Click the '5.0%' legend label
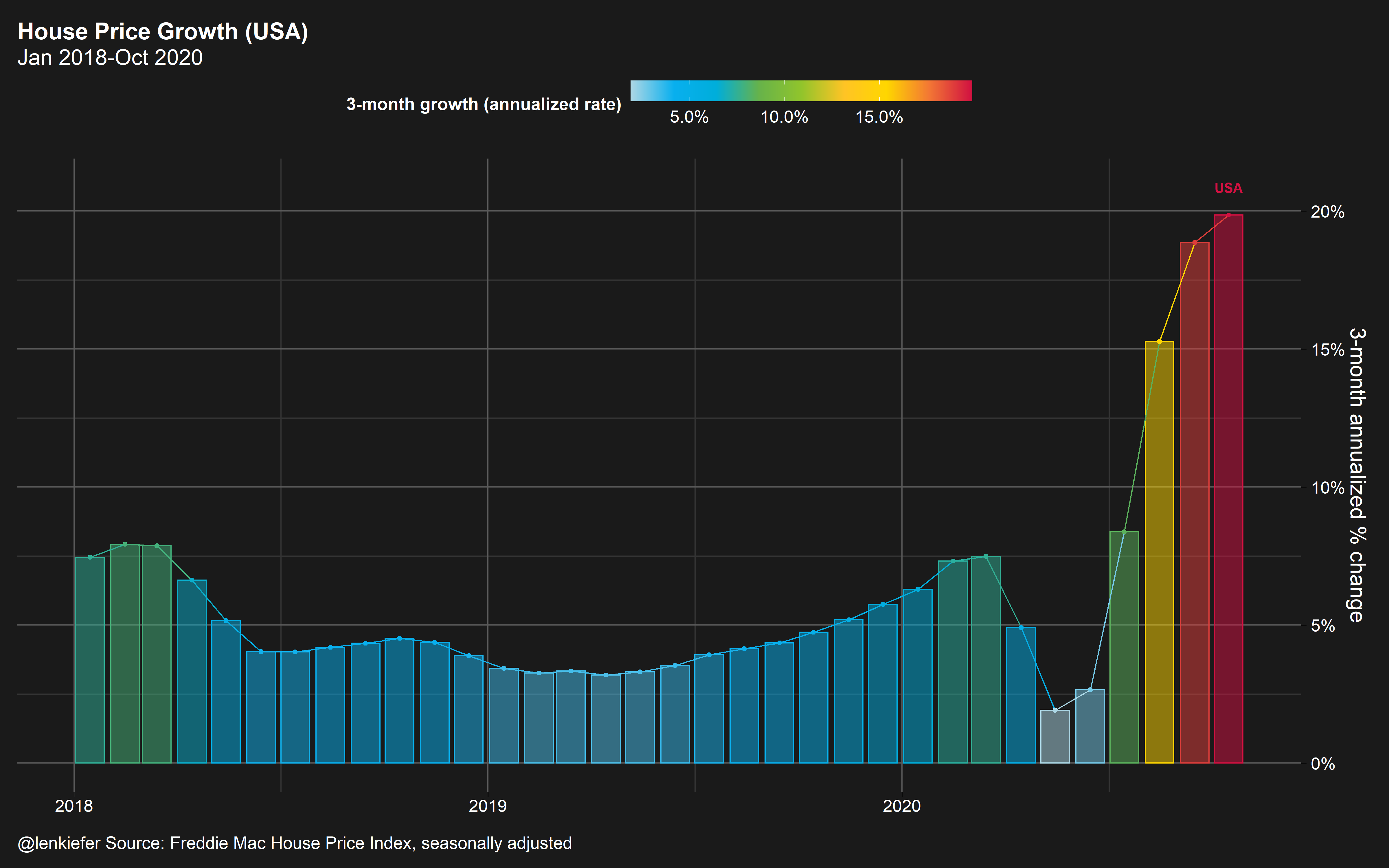1389x868 pixels. [689, 117]
